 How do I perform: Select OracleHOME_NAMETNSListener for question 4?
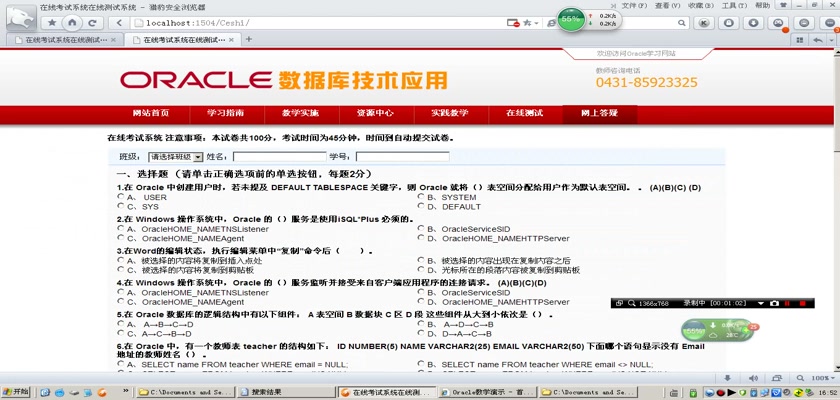coord(121,292)
